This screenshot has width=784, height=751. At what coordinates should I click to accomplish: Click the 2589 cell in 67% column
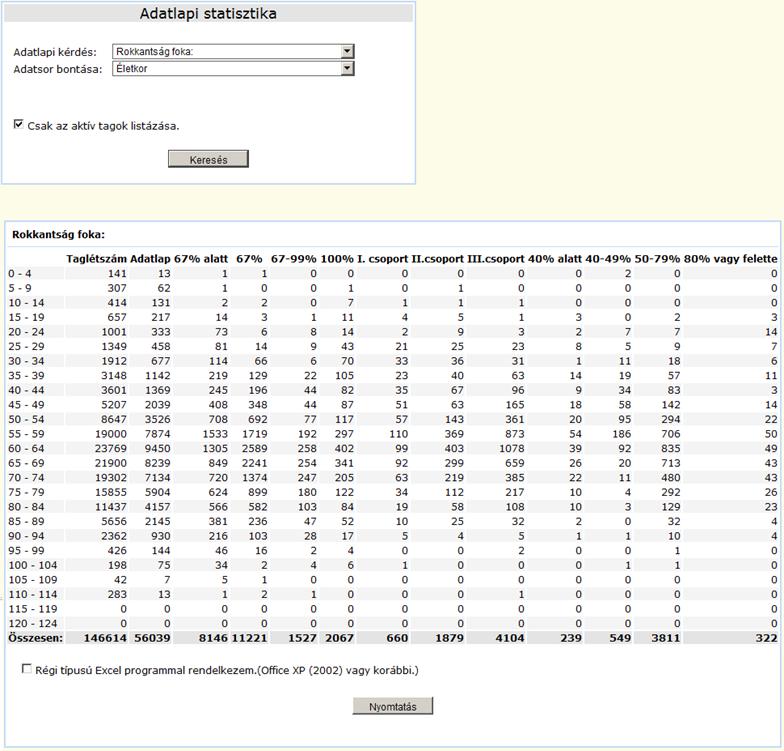coord(254,448)
